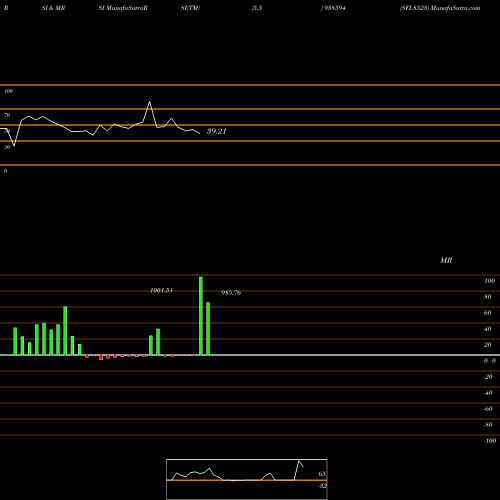Click the -60 label on MR axis
Screen dimensions: 500x500
coord(488,409)
